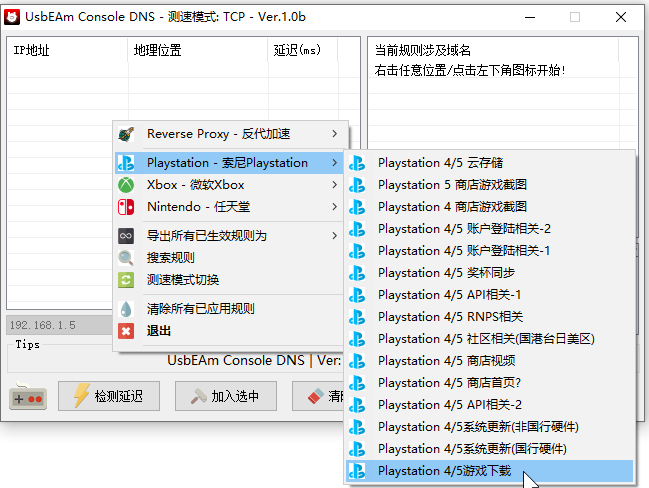The height and width of the screenshot is (488, 649).
Task: Expand the 导出所有已生效规则为 submenu arrow
Action: click(x=334, y=236)
